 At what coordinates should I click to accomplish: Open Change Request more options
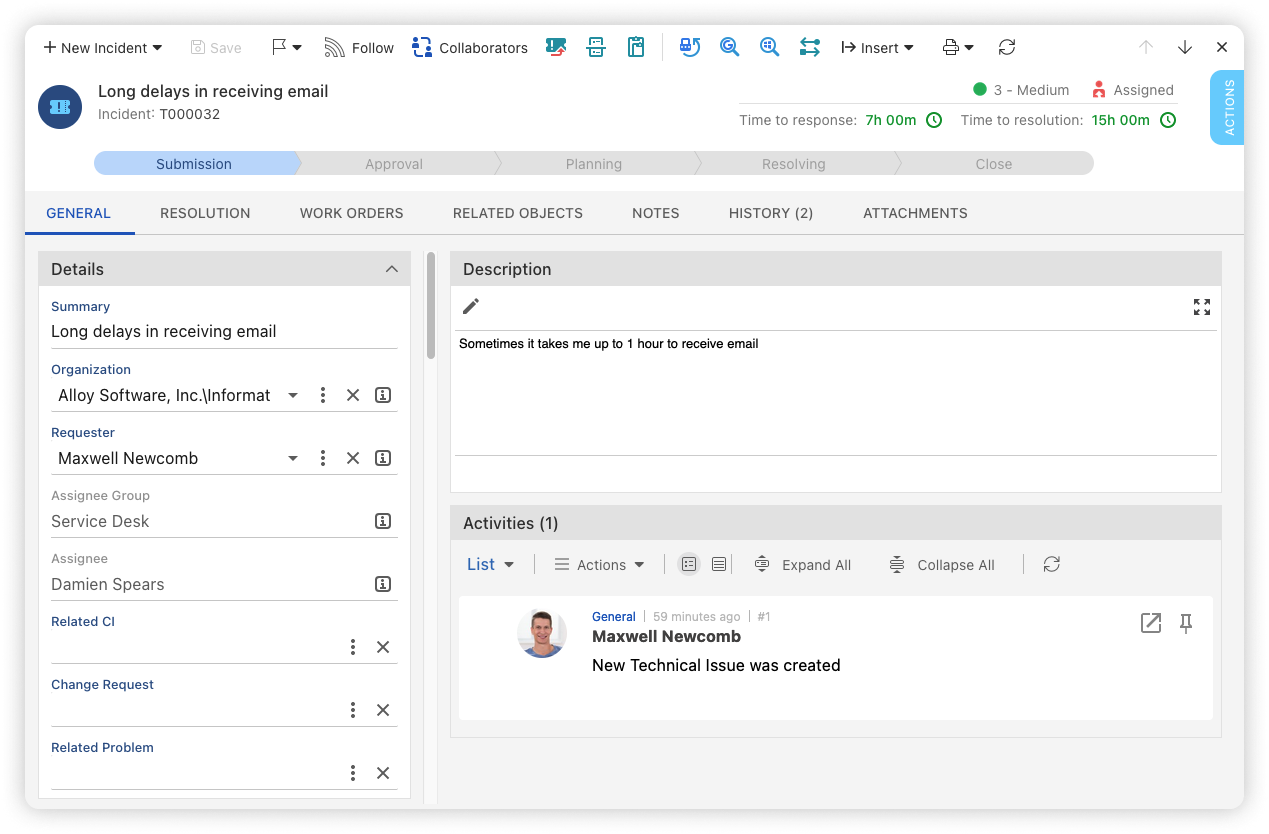tap(353, 711)
